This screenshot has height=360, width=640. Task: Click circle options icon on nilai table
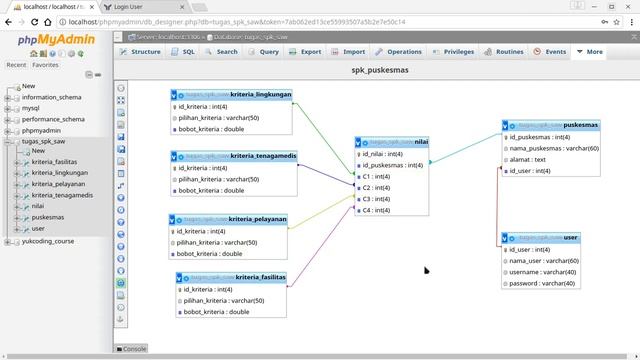(365, 143)
